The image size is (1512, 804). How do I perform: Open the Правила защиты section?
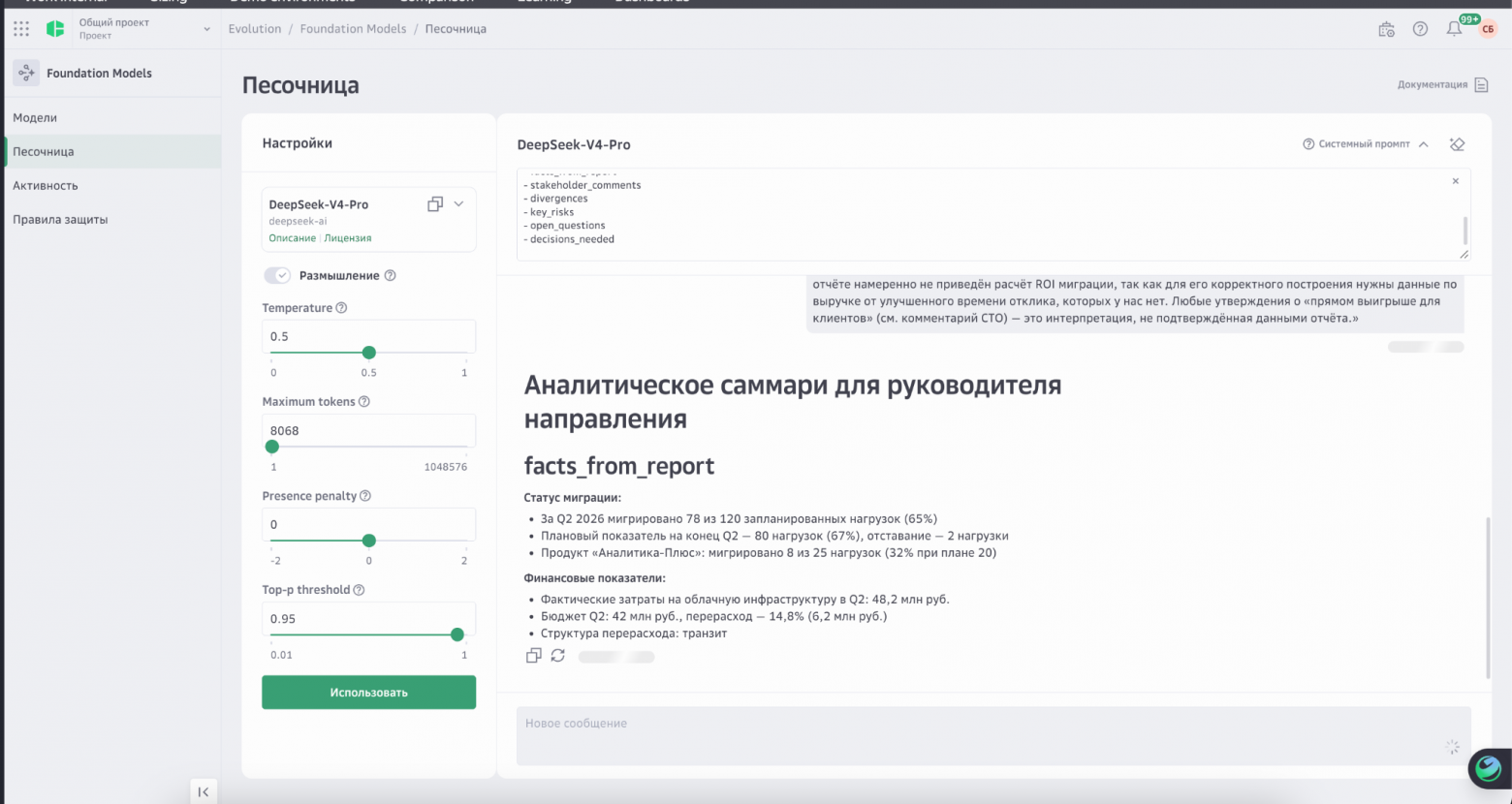[60, 219]
